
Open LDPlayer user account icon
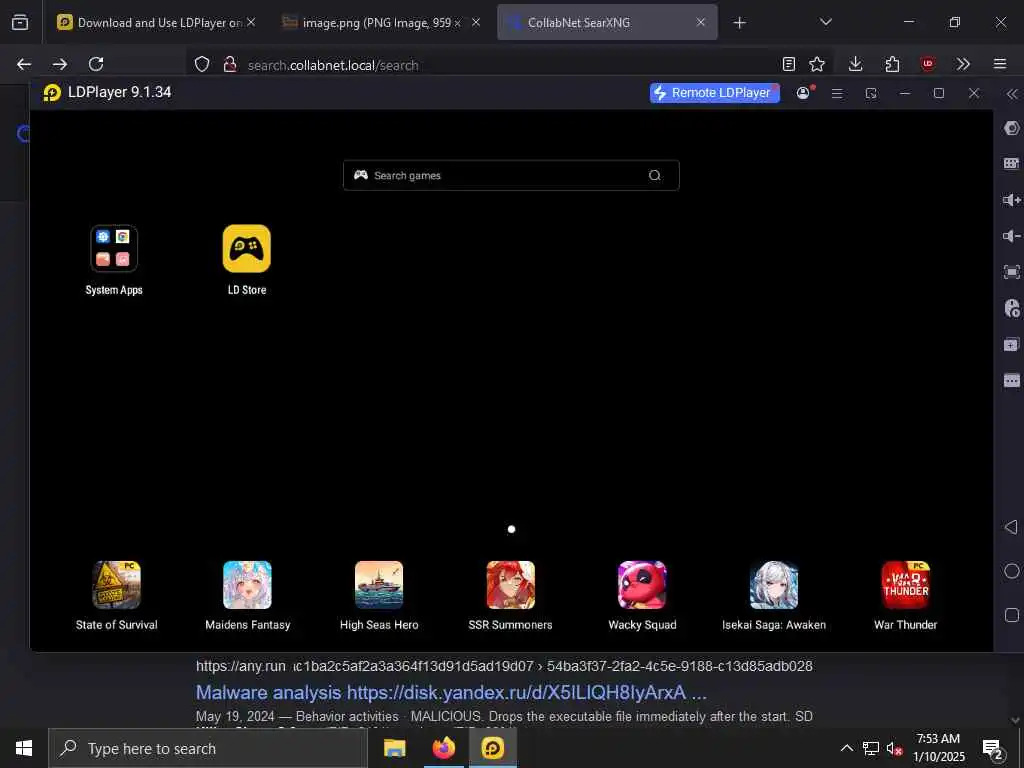pos(803,93)
